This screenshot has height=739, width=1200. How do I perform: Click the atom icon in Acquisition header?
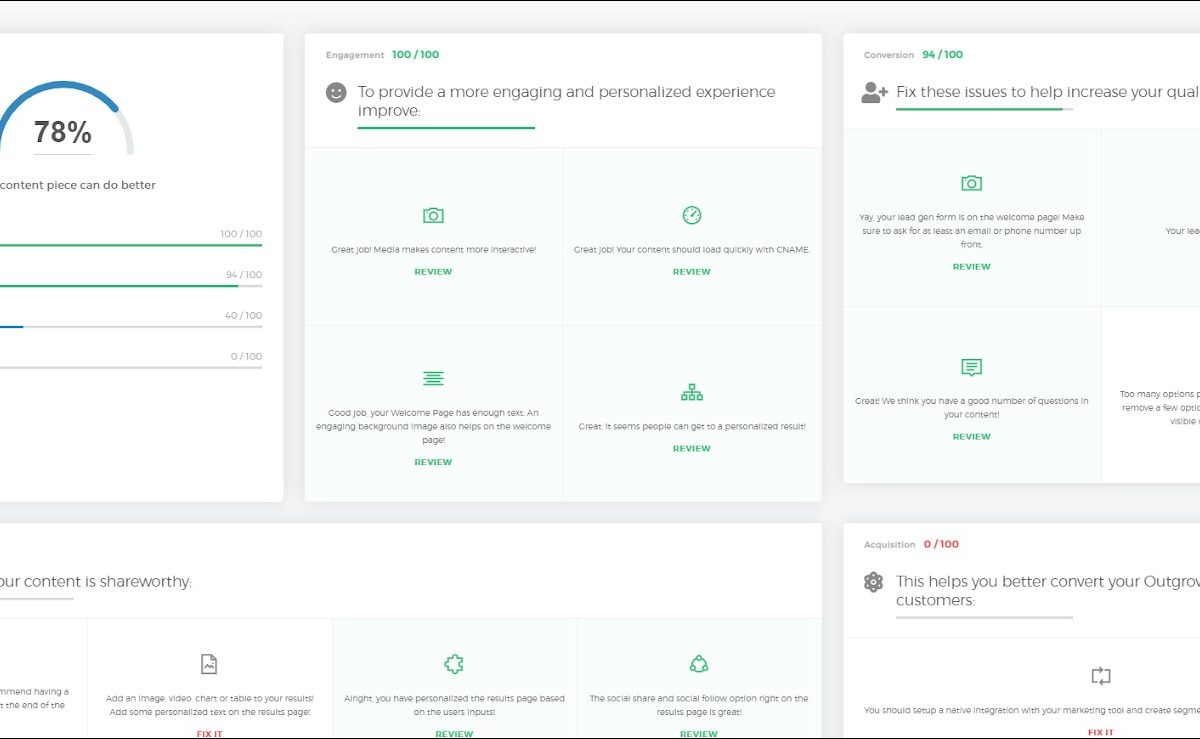pyautogui.click(x=874, y=582)
